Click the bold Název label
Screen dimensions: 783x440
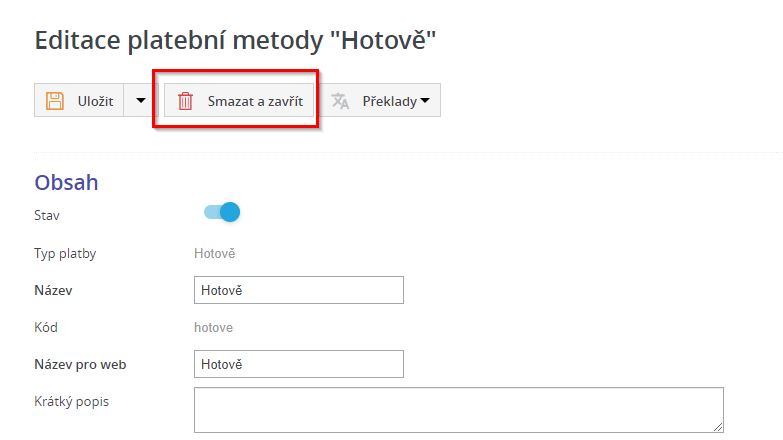[55, 290]
